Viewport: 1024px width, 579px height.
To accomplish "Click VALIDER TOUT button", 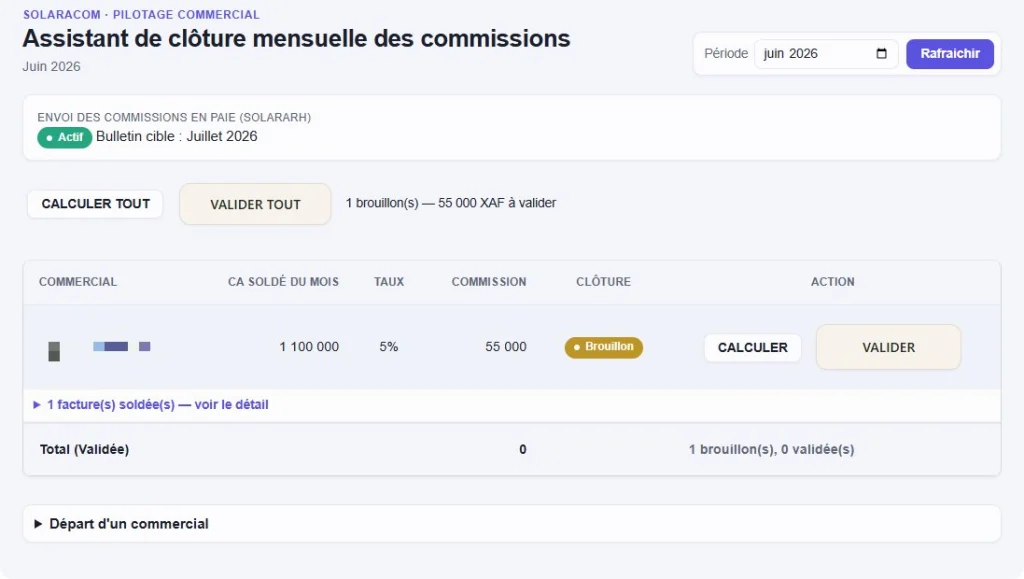I will tap(255, 204).
